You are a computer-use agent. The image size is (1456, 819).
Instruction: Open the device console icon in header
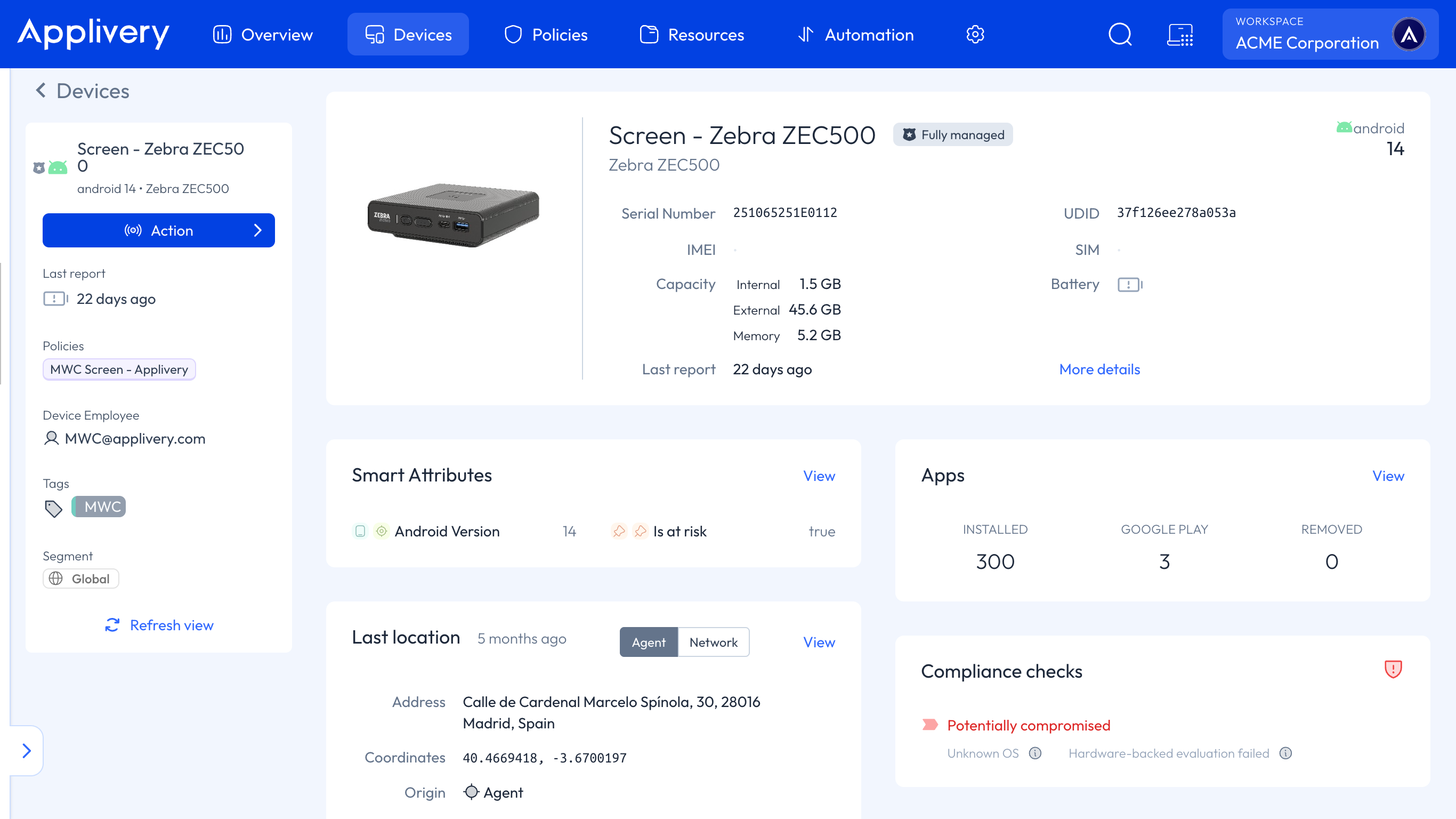(1180, 35)
